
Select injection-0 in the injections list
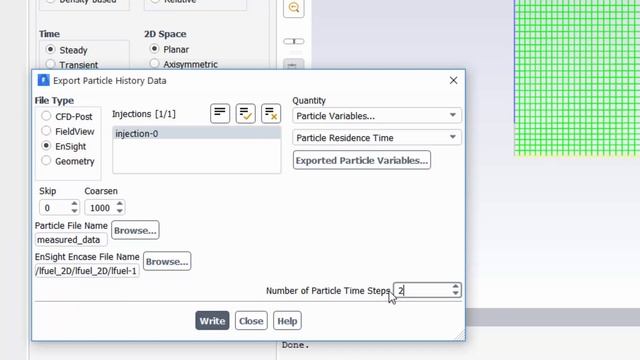(196, 133)
